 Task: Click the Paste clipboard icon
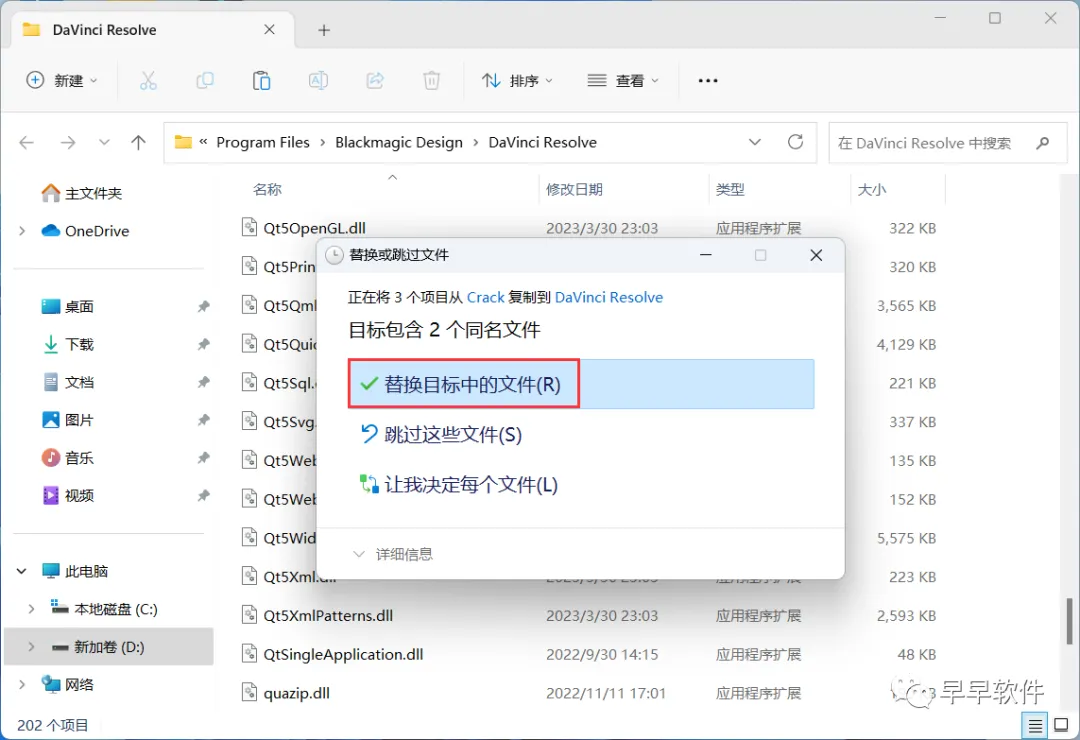[262, 81]
